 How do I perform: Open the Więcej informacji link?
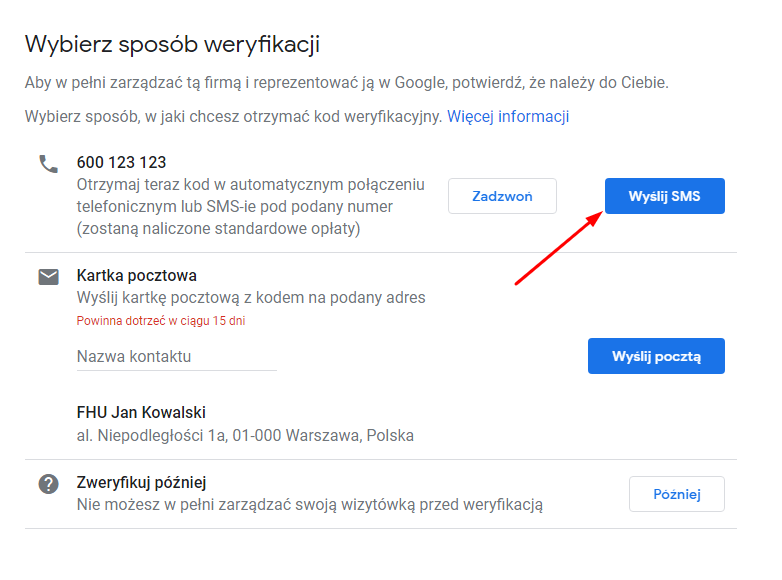pos(508,117)
